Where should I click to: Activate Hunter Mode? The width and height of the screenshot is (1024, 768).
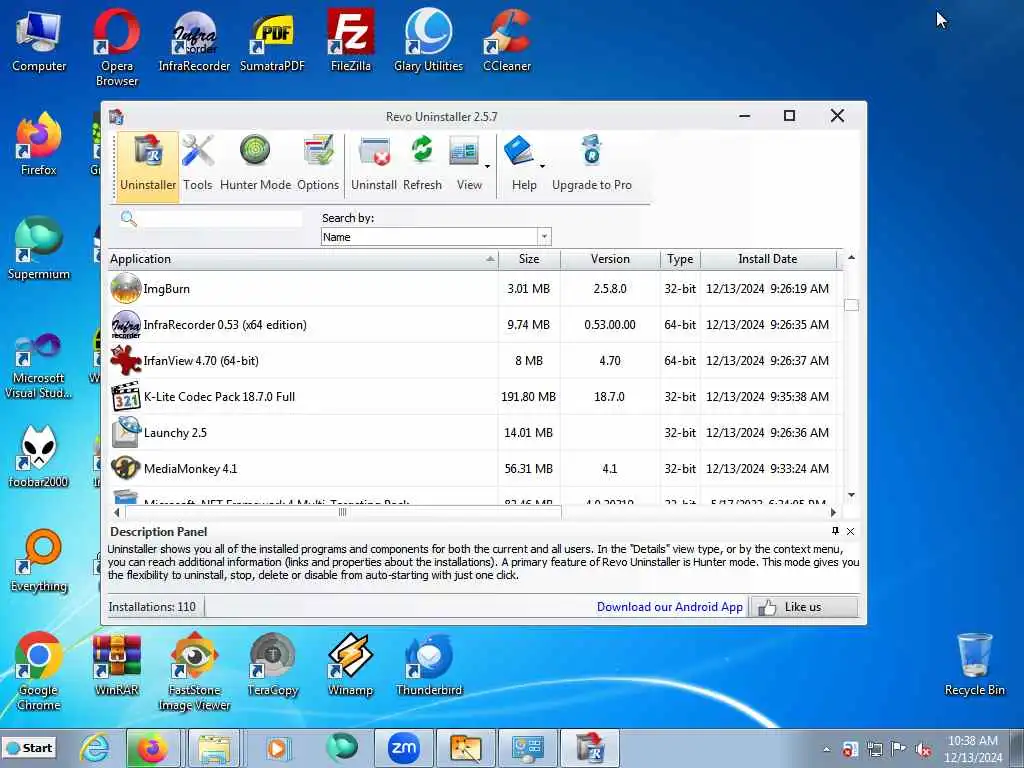pyautogui.click(x=255, y=165)
